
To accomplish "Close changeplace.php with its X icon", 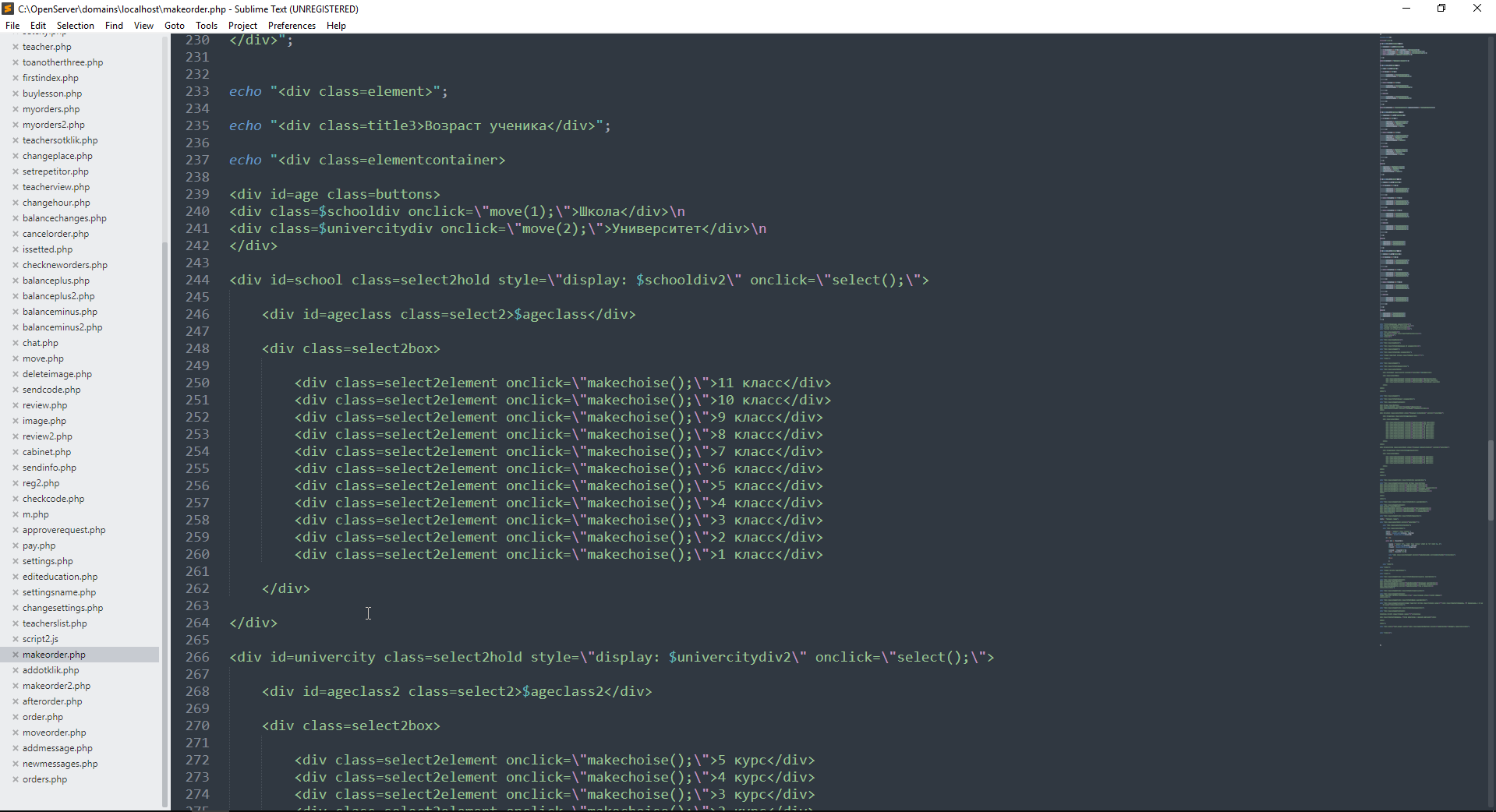I will coord(16,156).
